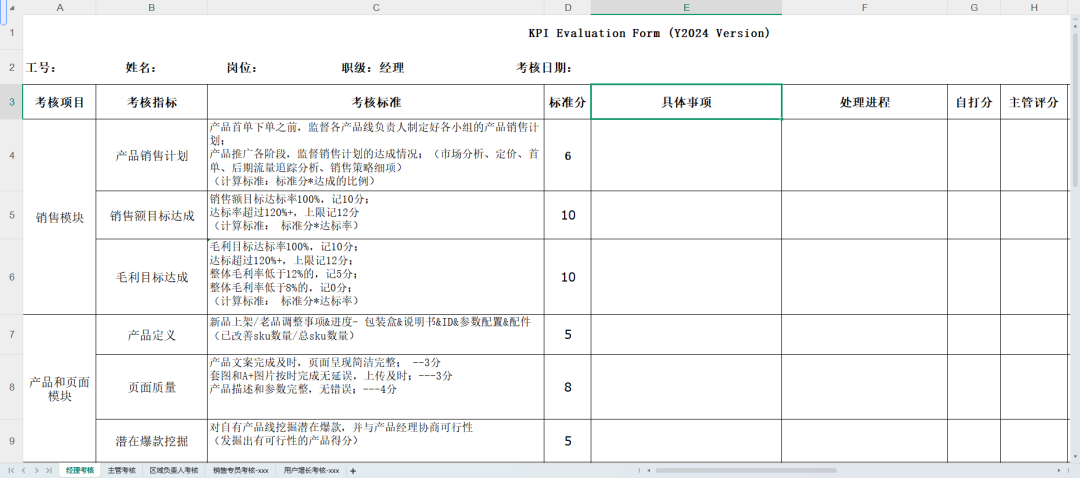Screen dimensions: 1080x478
Task: Click the 职级：经理 text
Action: (x=373, y=67)
